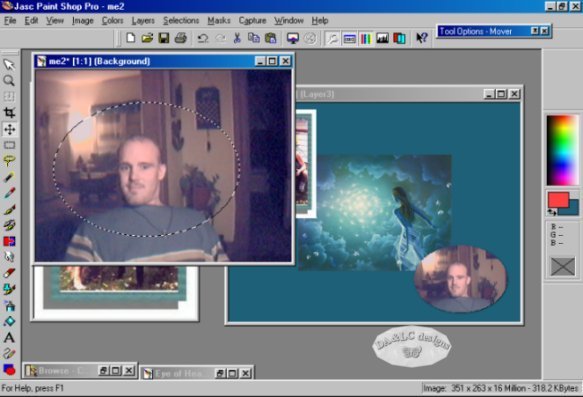Viewport: 583px width, 397px height.
Task: Select the Dropper tool
Action: tap(9, 193)
